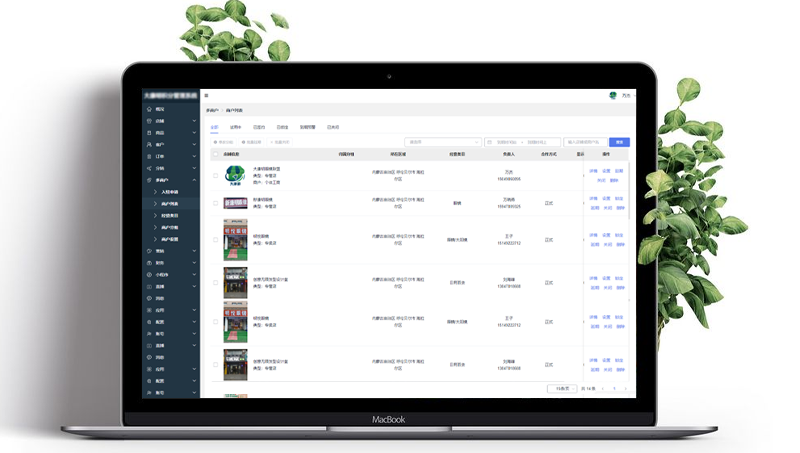Open 详情 link in the 万杰 merchant row
This screenshot has height=453, width=800.
593,171
